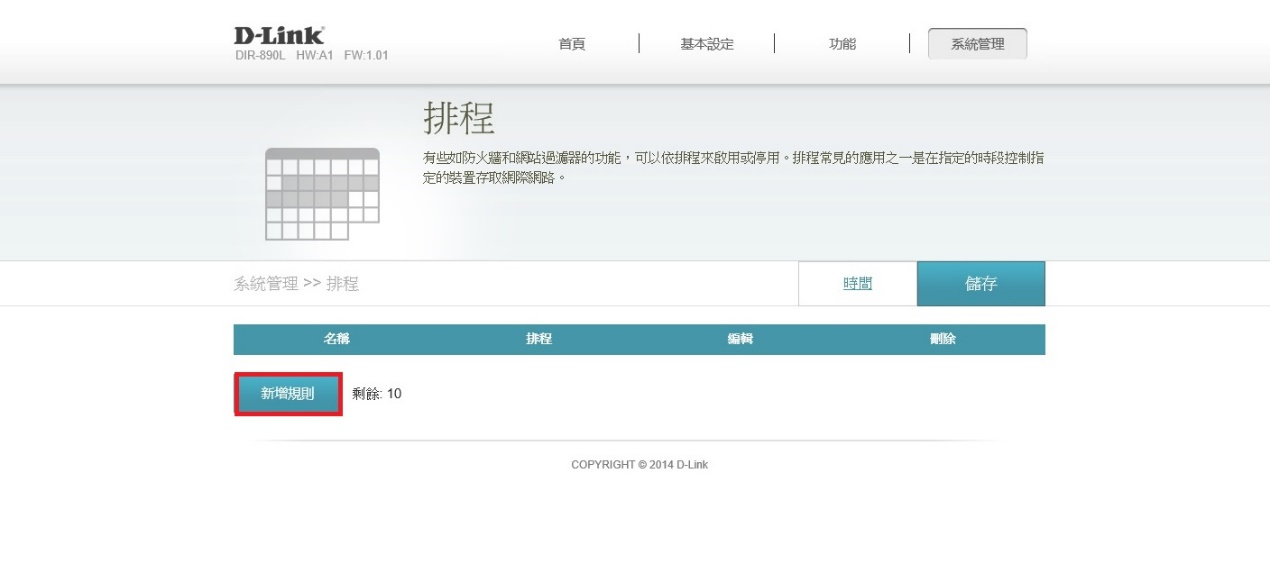
Task: Add a schedule with 新增規則 button
Action: coord(288,394)
